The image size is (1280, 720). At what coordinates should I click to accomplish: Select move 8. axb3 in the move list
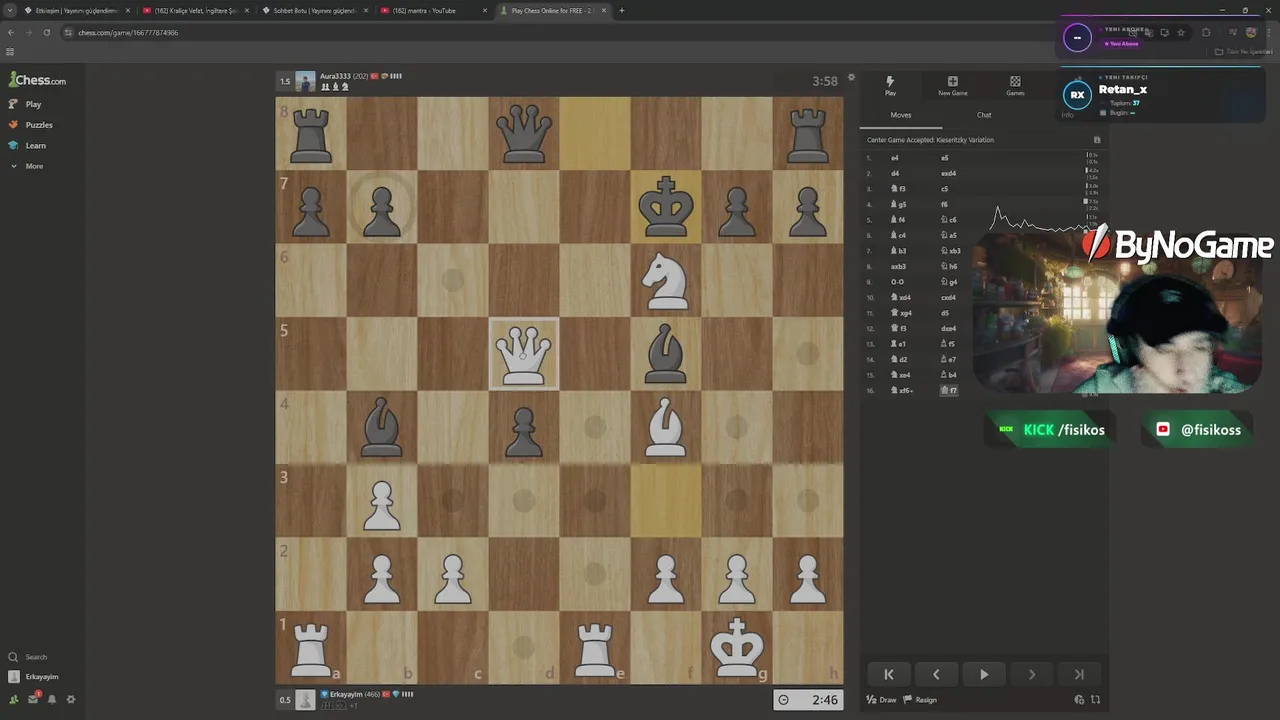click(898, 266)
